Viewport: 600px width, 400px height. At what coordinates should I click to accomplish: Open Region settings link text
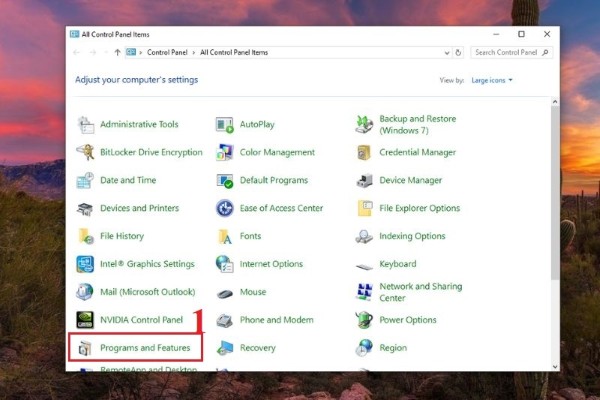[393, 348]
